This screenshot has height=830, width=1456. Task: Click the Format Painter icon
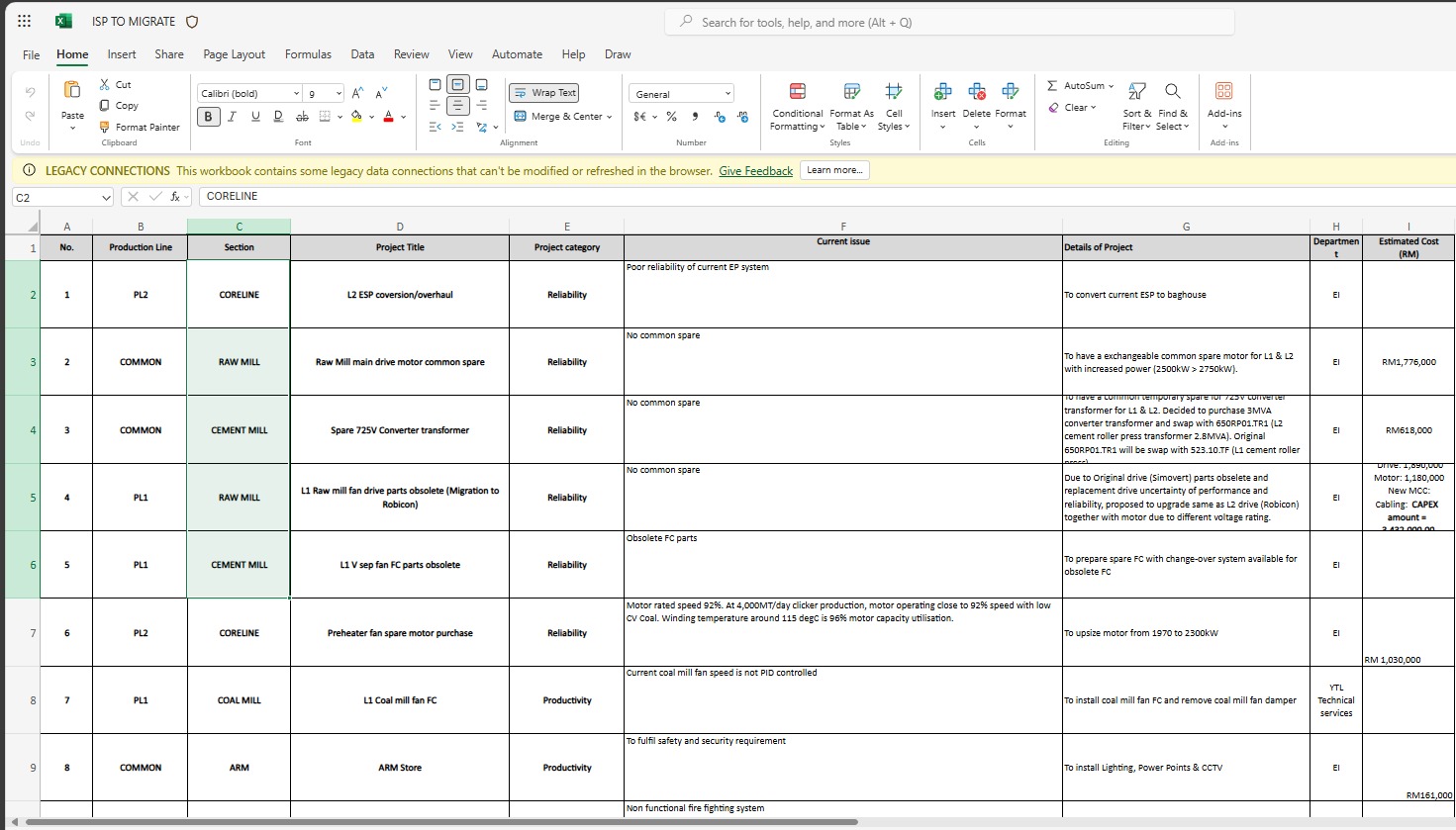(x=105, y=128)
